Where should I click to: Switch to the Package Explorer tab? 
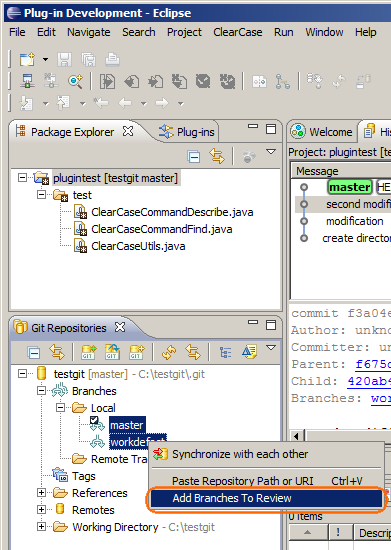(73, 132)
